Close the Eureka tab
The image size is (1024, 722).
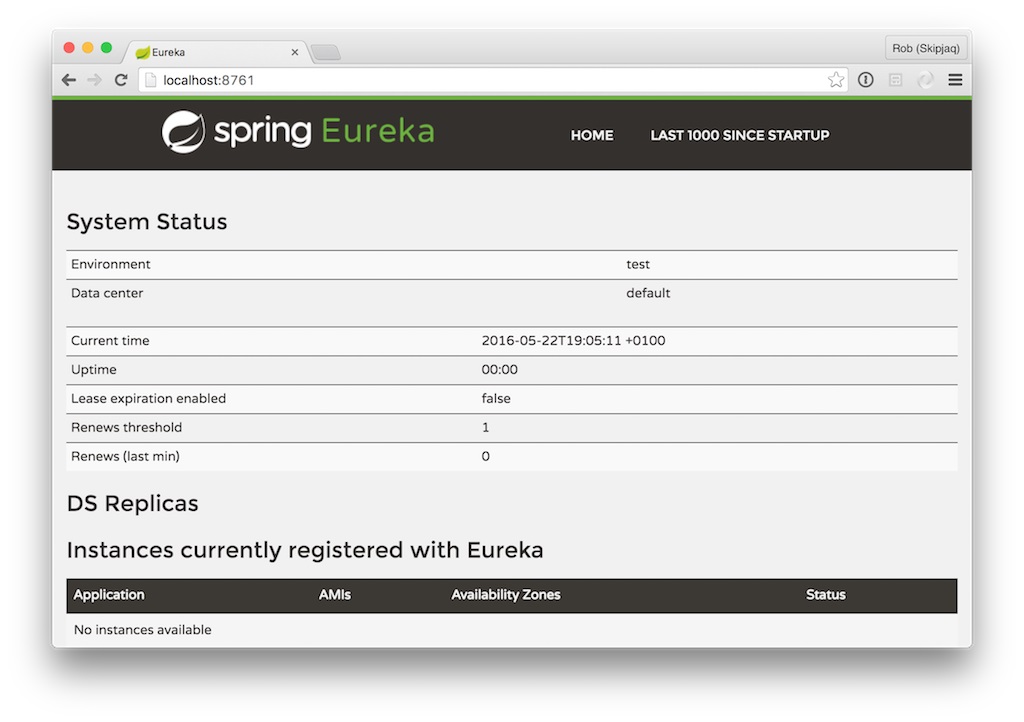(295, 52)
